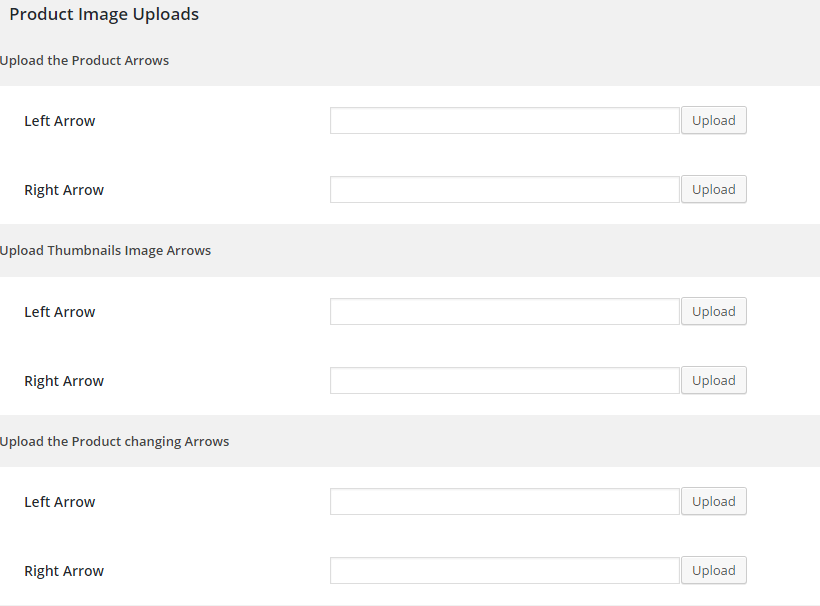Click Left Arrow label under Product Arrows

click(x=60, y=121)
